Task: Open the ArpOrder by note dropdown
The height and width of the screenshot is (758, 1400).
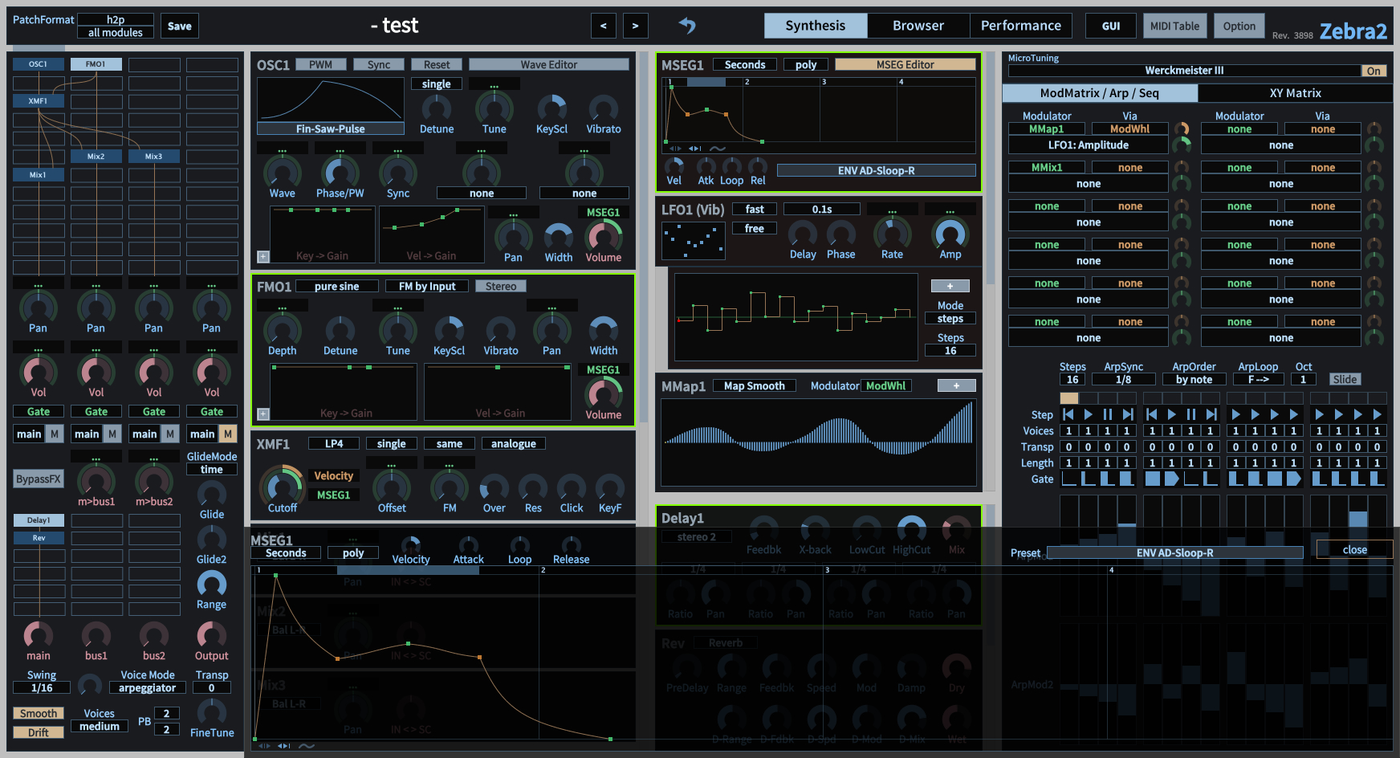Action: tap(1194, 379)
